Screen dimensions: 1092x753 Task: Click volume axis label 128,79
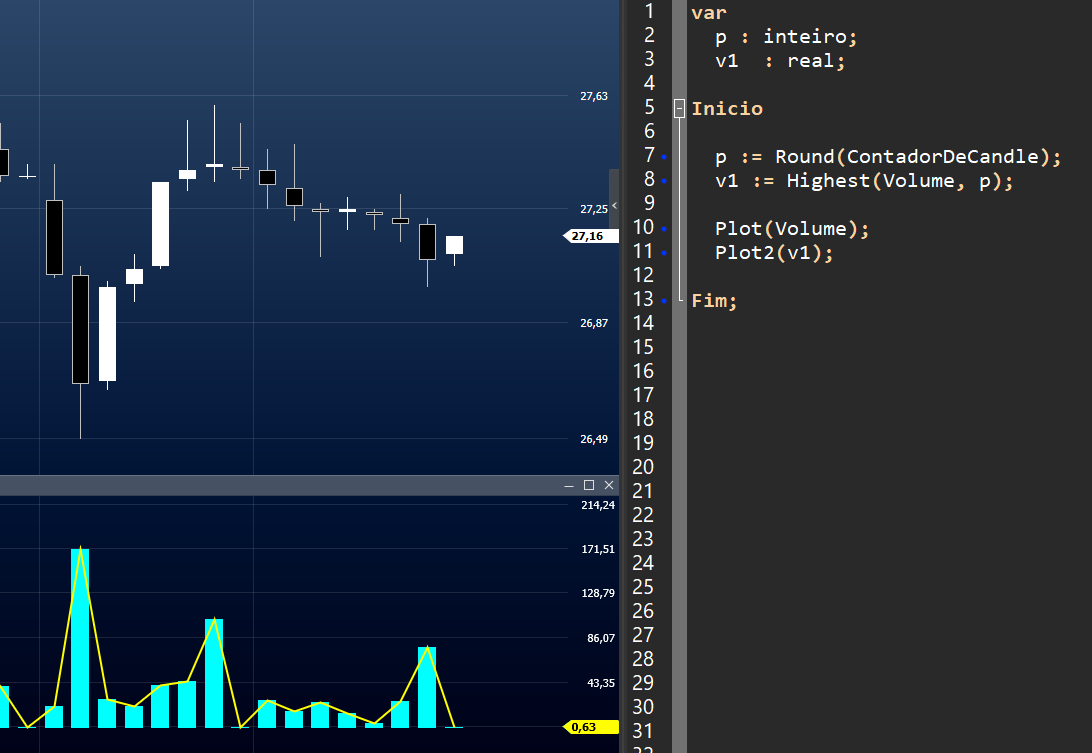coord(598,593)
